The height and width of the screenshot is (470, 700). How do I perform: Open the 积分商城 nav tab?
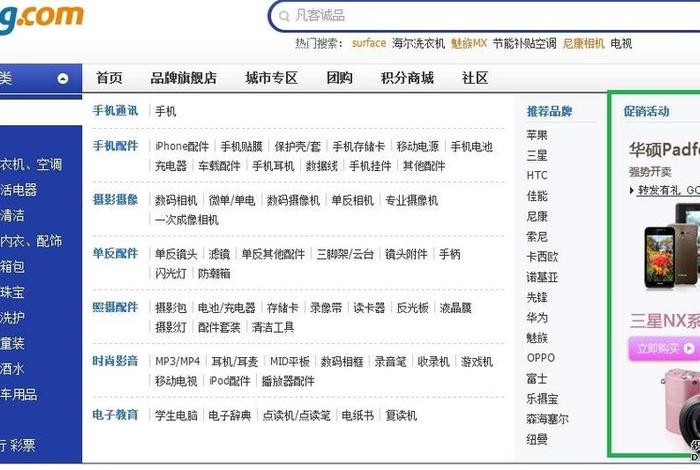(407, 78)
